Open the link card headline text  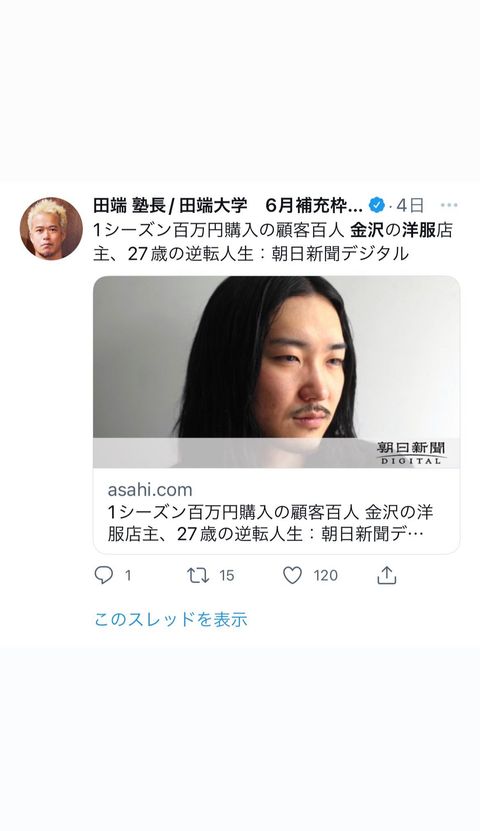point(270,523)
